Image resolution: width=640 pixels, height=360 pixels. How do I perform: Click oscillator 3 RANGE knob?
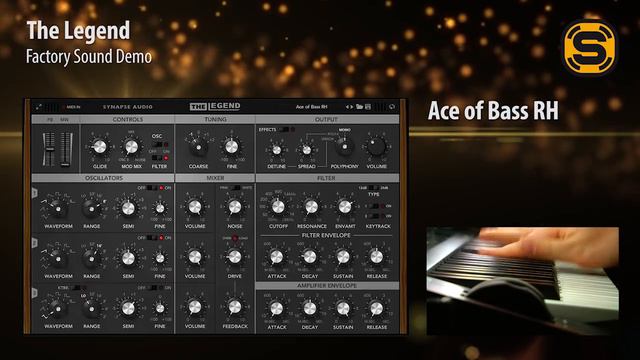pos(91,309)
